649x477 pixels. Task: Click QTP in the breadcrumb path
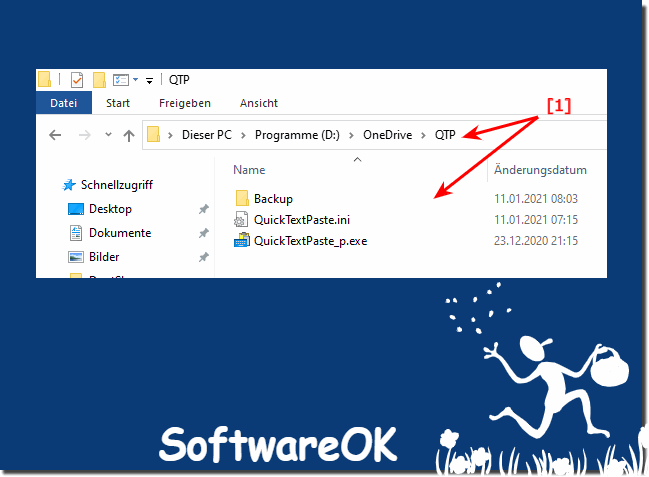(445, 135)
